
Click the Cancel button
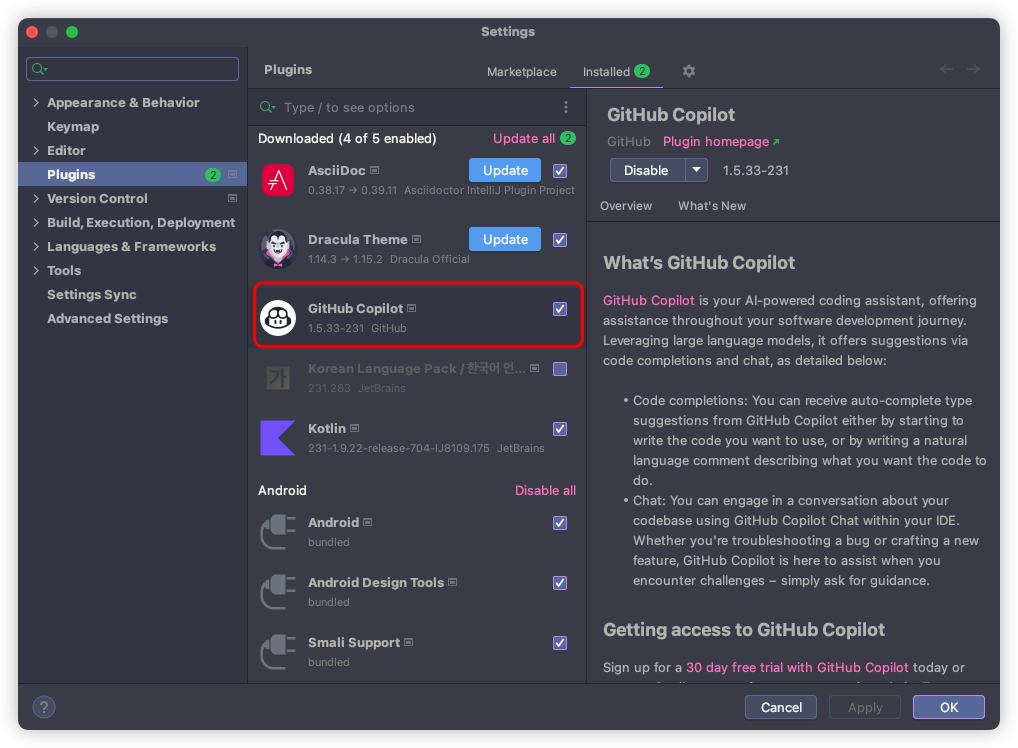781,707
